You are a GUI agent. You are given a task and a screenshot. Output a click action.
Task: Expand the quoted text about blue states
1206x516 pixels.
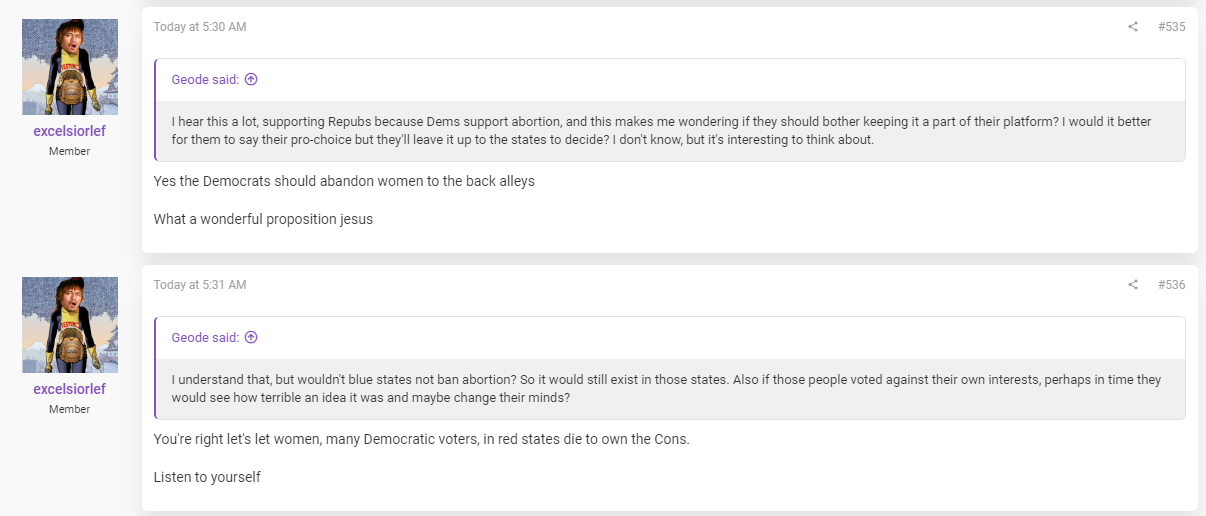pos(670,389)
